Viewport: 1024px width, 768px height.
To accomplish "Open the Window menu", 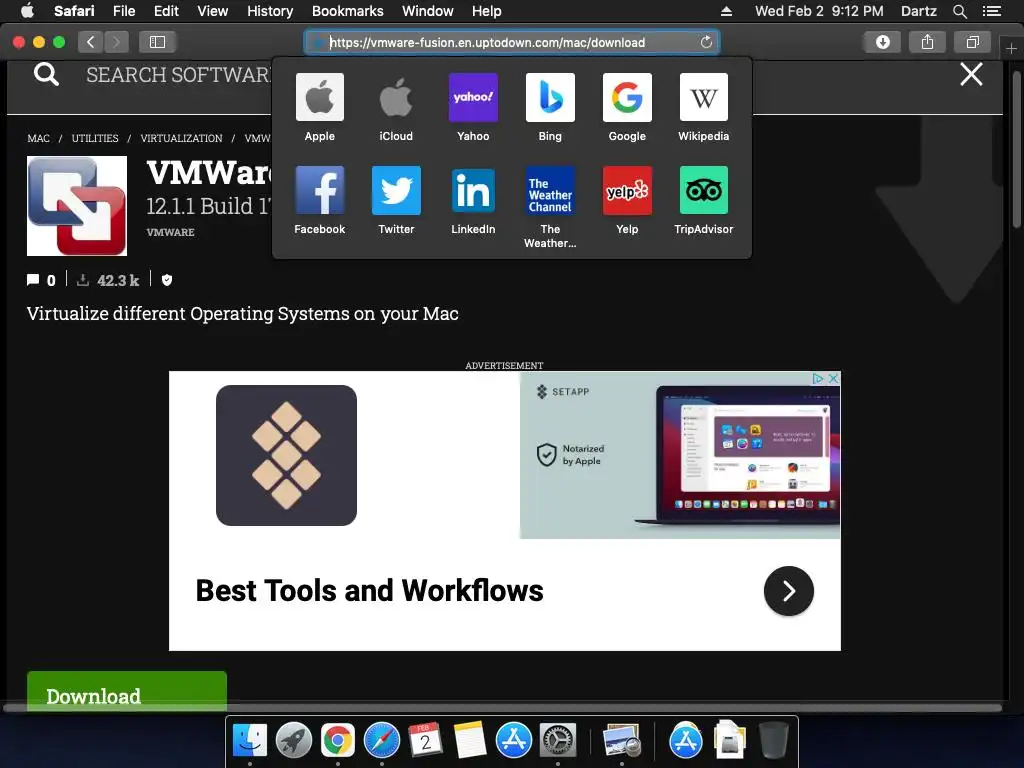I will (427, 11).
